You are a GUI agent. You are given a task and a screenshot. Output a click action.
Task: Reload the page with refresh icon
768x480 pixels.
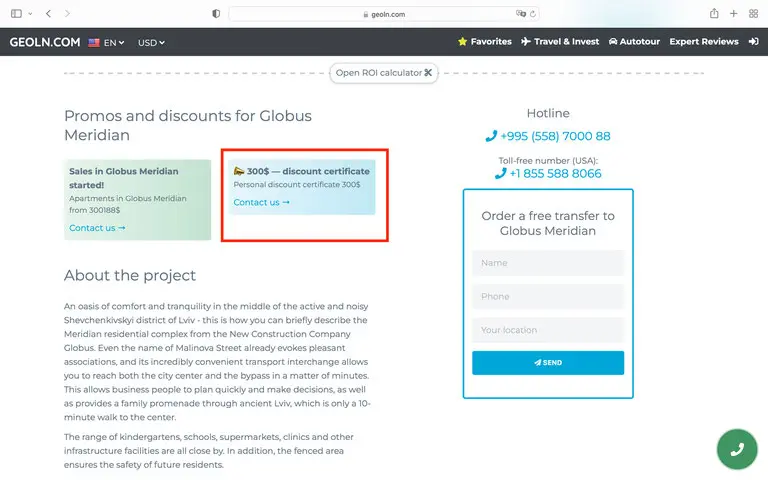[533, 14]
